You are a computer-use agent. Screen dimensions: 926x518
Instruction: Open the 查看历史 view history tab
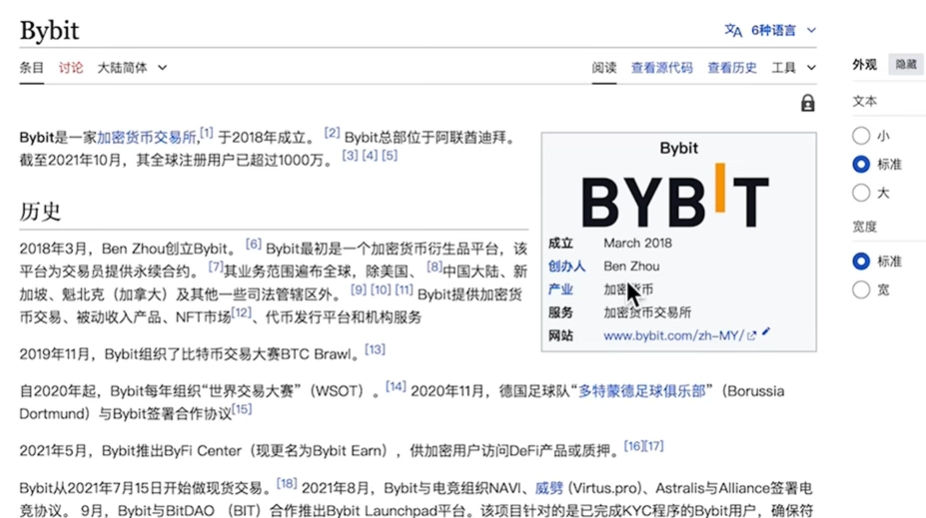point(732,68)
